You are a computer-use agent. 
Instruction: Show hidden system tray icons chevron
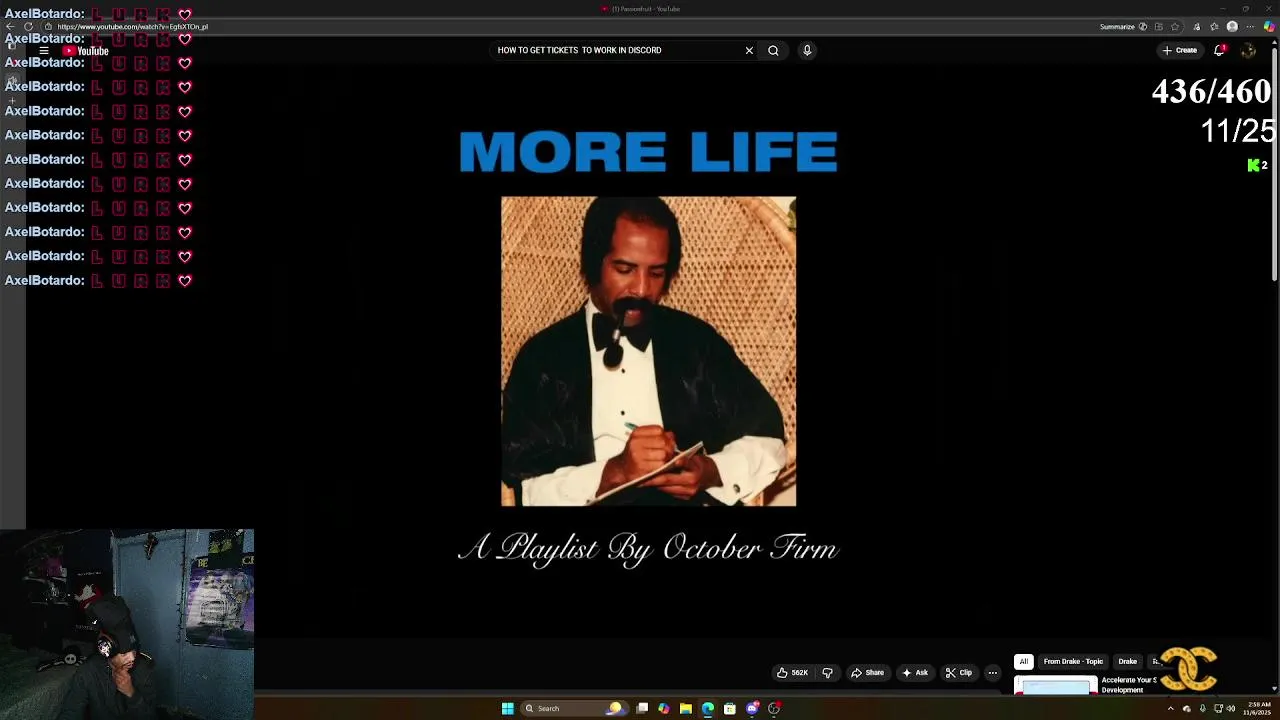tap(1171, 708)
